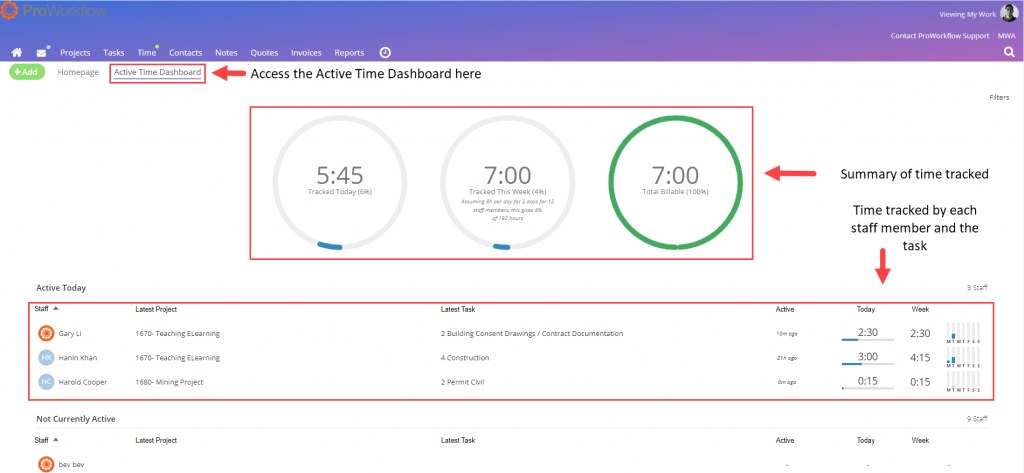
Task: Switch to the Homepage tab
Action: [78, 72]
